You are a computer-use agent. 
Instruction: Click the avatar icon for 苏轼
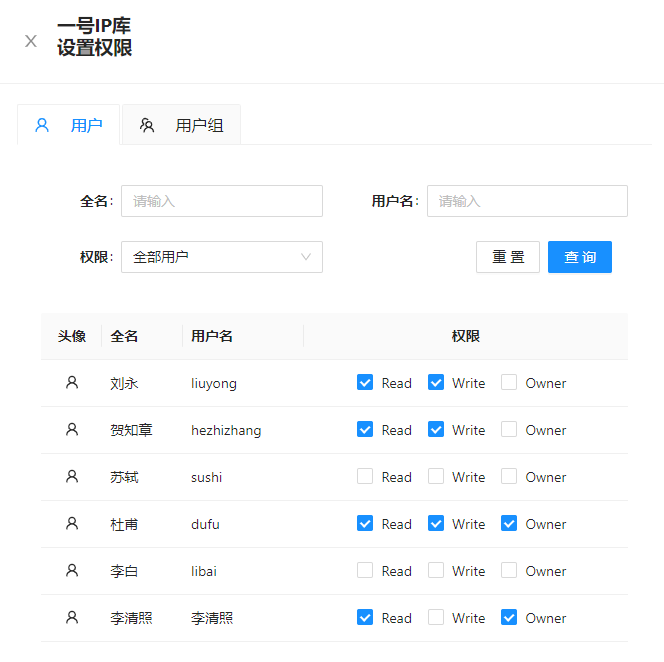click(72, 476)
